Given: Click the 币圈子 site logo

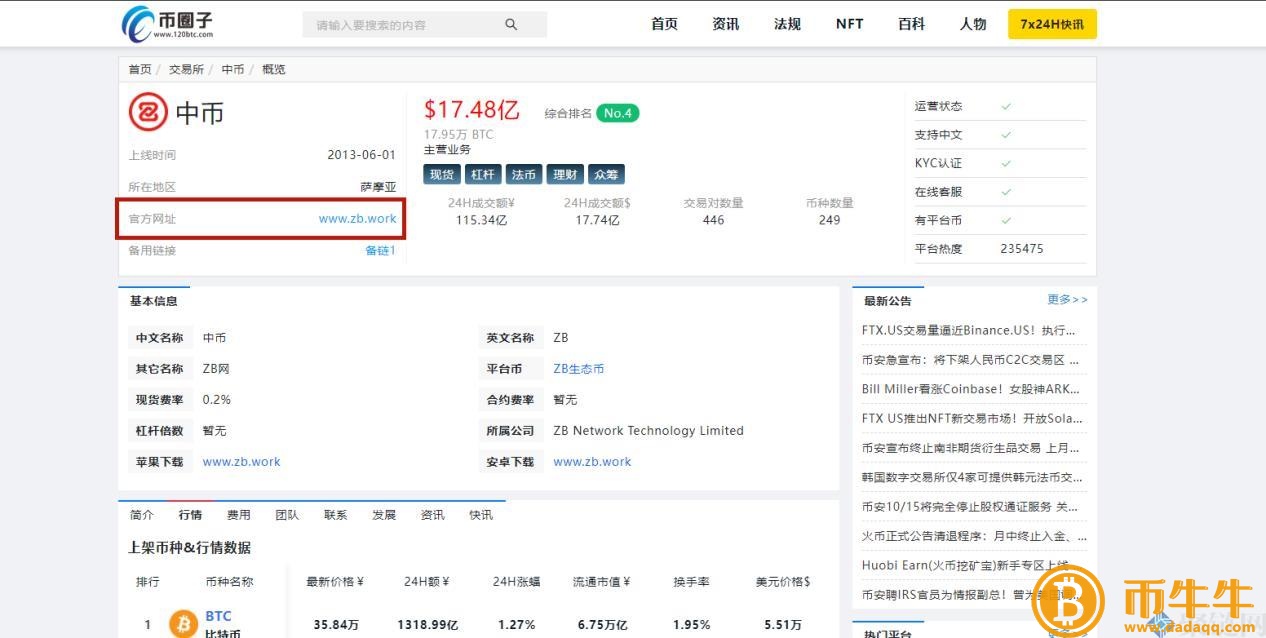Looking at the screenshot, I should 168,23.
